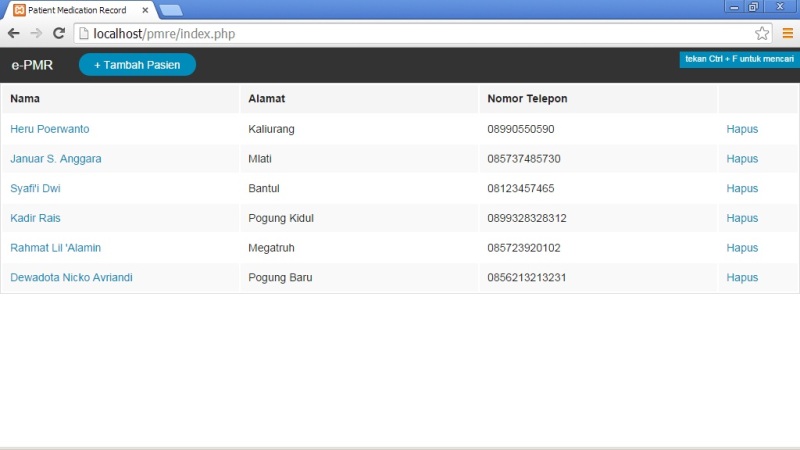Click Hapus for Heru Poerwanto
The image size is (800, 450).
tap(742, 129)
